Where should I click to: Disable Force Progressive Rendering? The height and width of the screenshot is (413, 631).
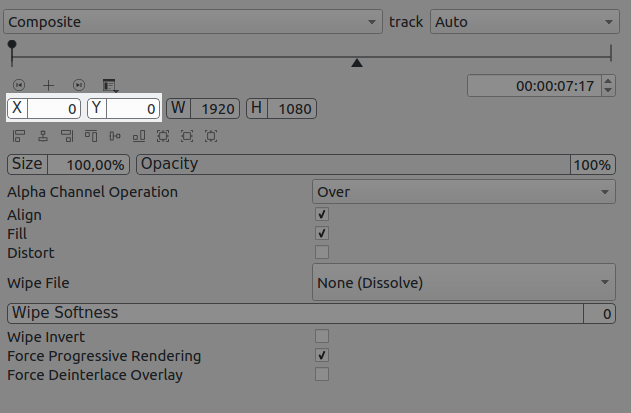point(322,356)
